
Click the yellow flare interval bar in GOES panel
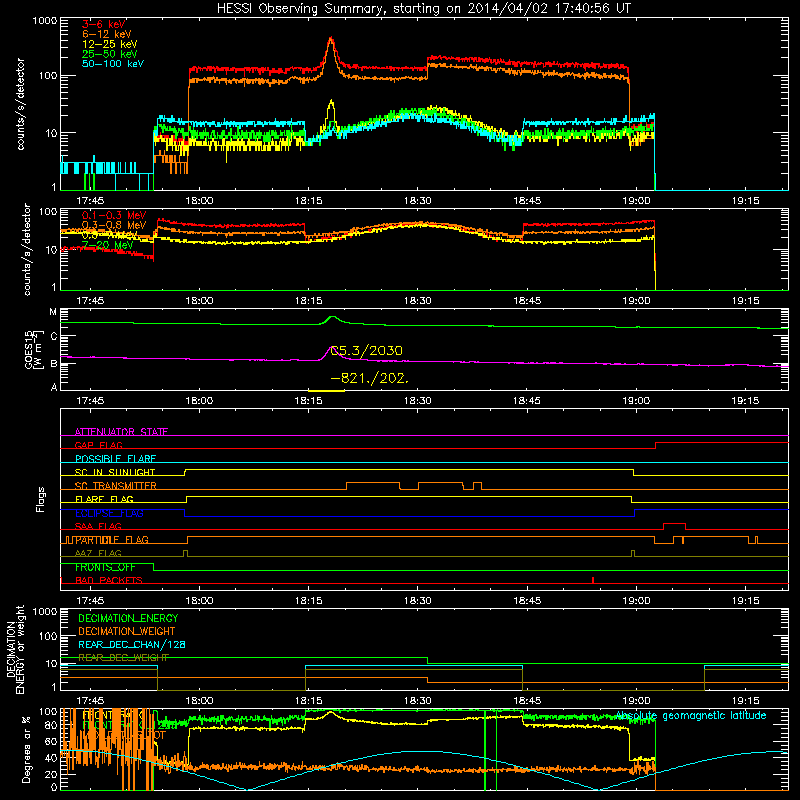[x=327, y=391]
